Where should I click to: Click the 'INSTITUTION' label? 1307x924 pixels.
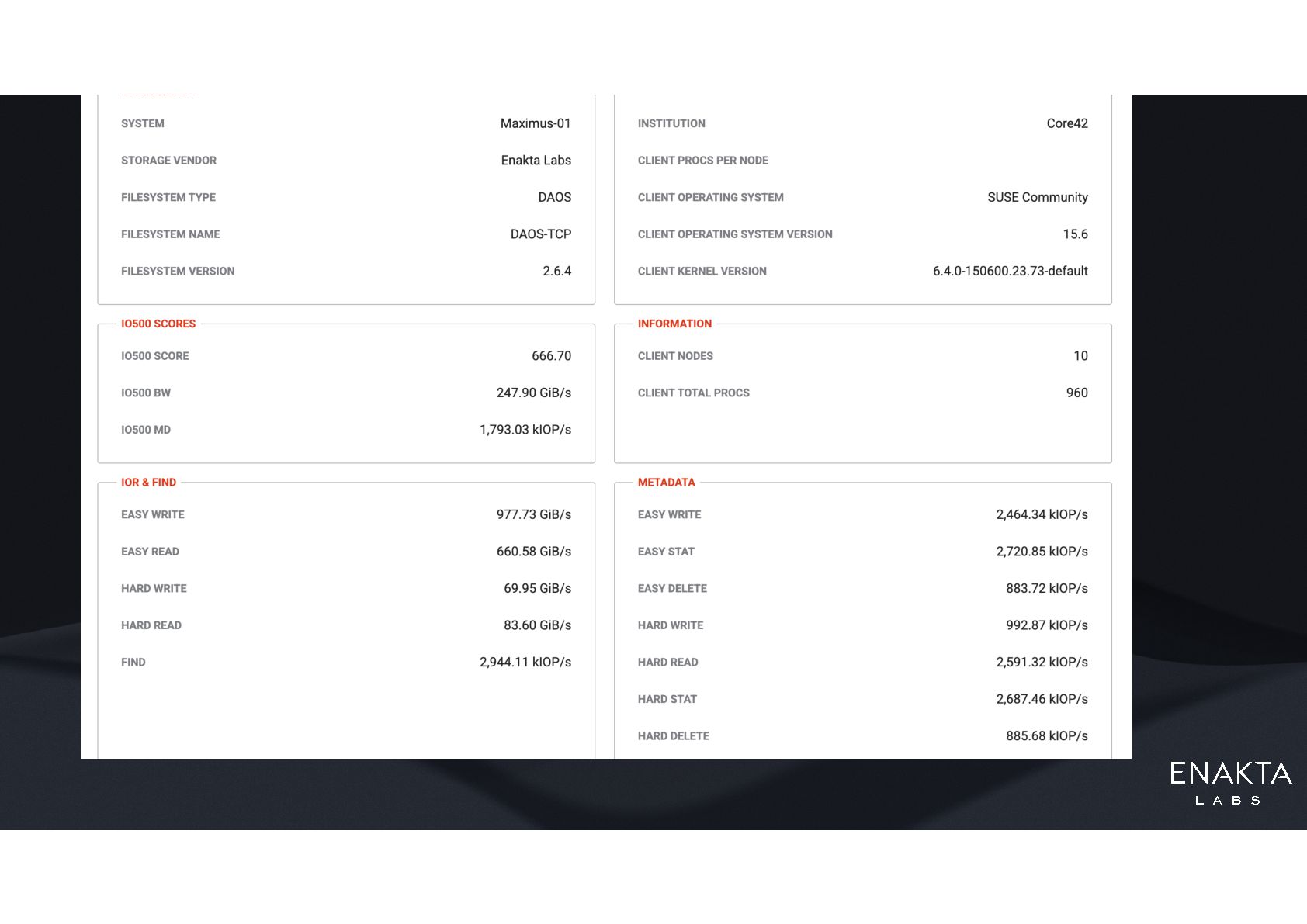(x=671, y=123)
